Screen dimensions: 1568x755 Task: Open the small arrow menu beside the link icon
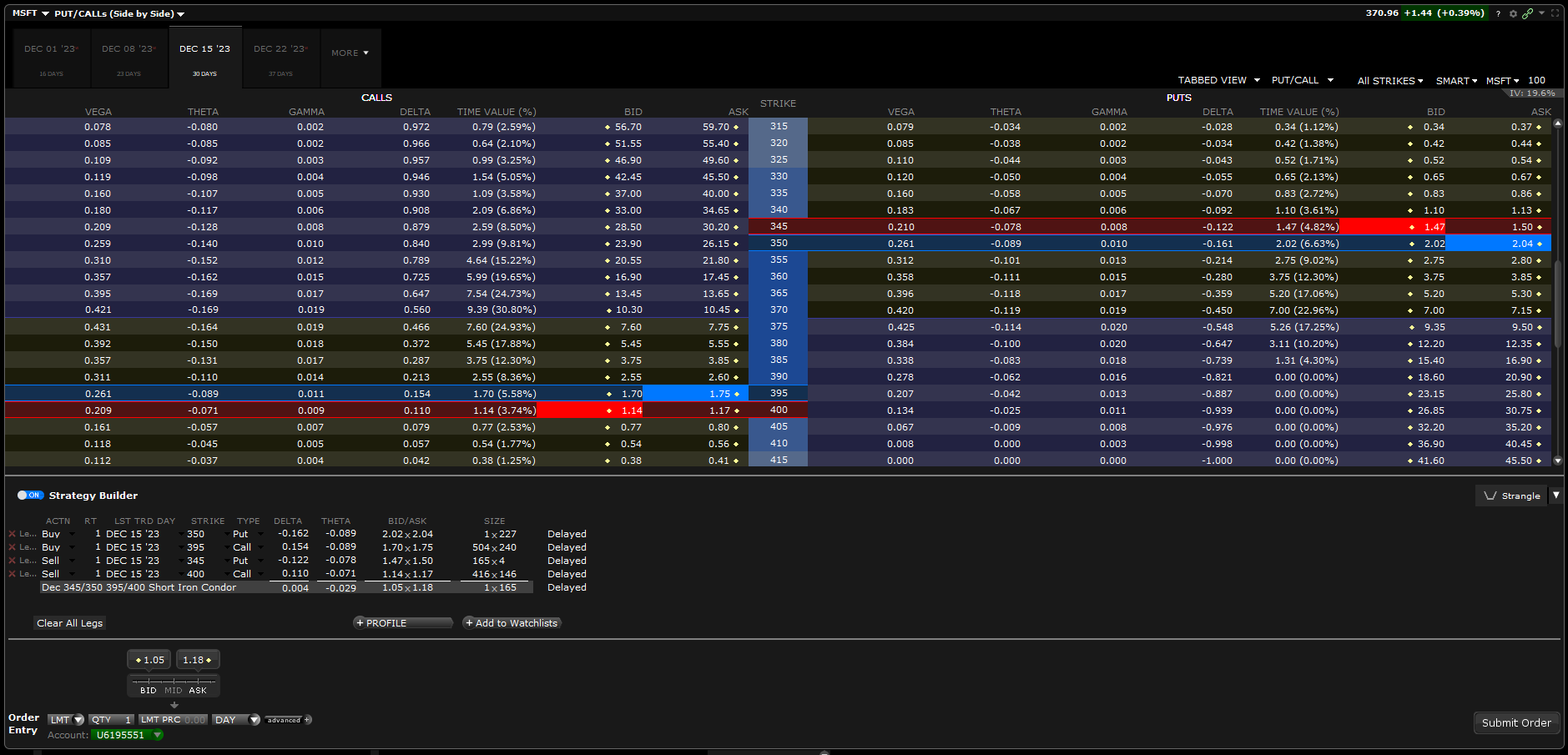click(1541, 13)
